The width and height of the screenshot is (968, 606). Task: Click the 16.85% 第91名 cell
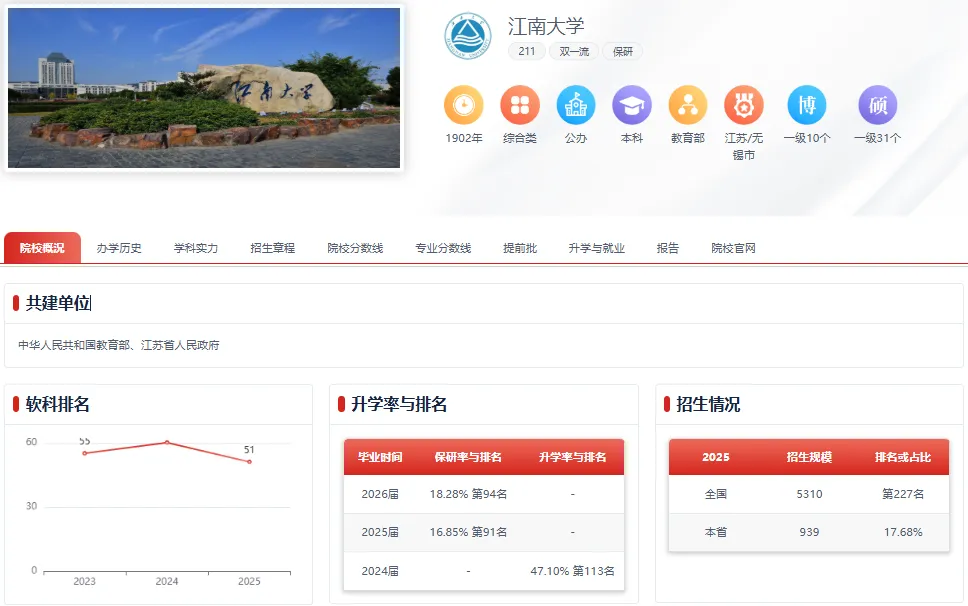(468, 533)
